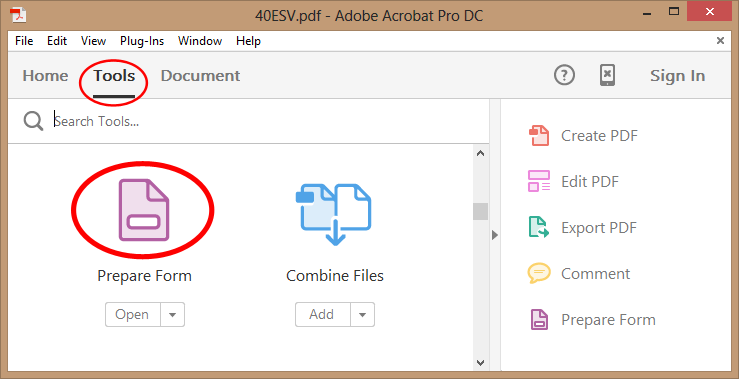The image size is (739, 379).
Task: Expand dropdown arrow next to Open button
Action: (x=173, y=315)
